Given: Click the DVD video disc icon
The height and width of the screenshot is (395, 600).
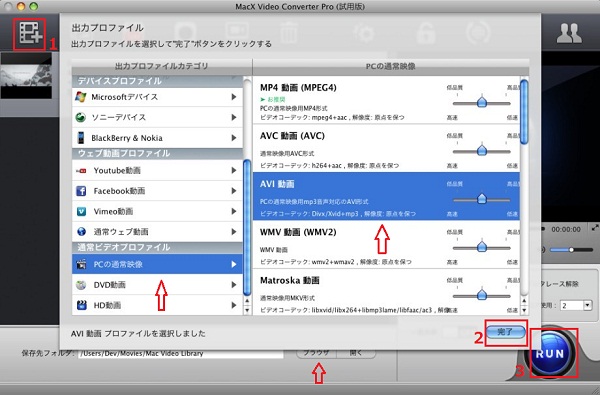Looking at the screenshot, I should click(81, 285).
